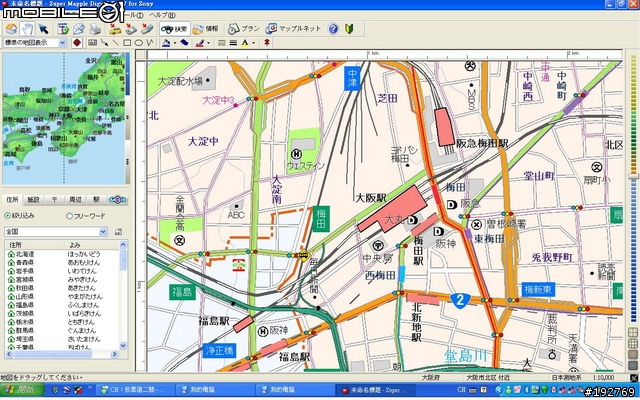This screenshot has height=400, width=640.
Task: Click the pen color swatch
Action: point(200,42)
